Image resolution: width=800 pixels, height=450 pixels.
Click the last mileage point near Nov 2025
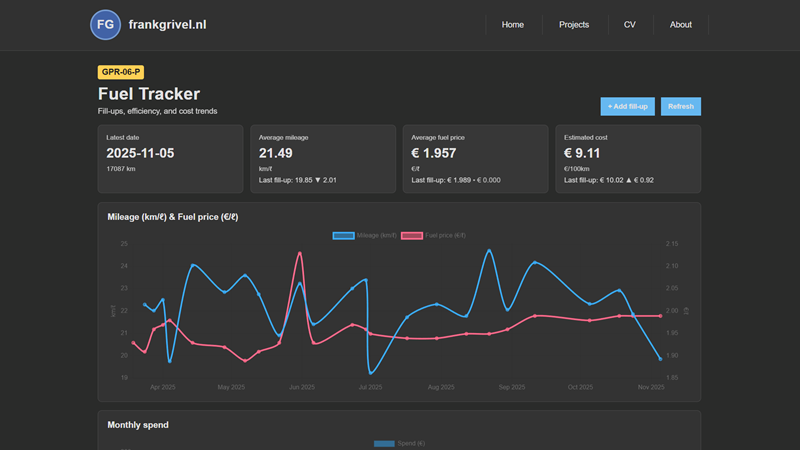coord(660,358)
